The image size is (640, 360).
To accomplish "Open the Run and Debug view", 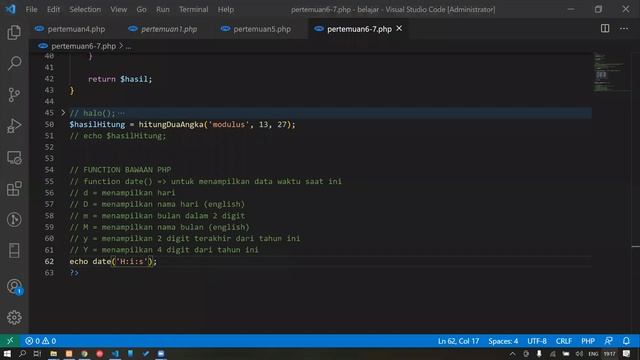I will [x=14, y=126].
